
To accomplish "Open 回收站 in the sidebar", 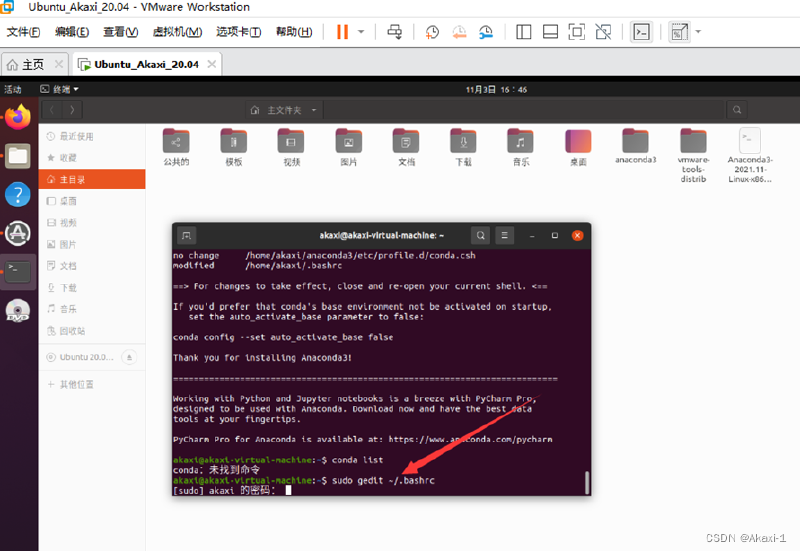I will [x=92, y=331].
